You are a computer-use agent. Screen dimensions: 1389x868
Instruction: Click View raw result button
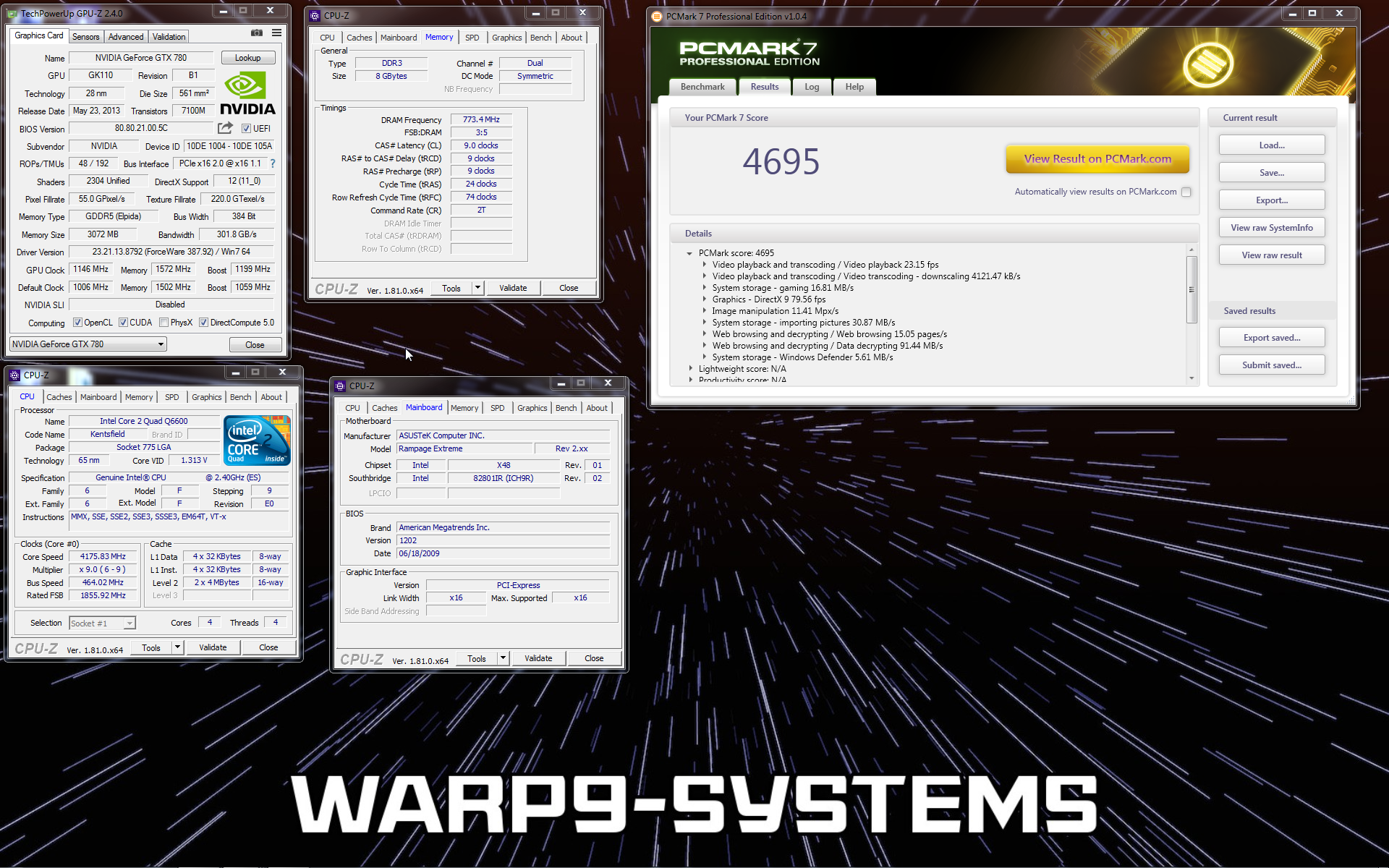pos(1272,255)
